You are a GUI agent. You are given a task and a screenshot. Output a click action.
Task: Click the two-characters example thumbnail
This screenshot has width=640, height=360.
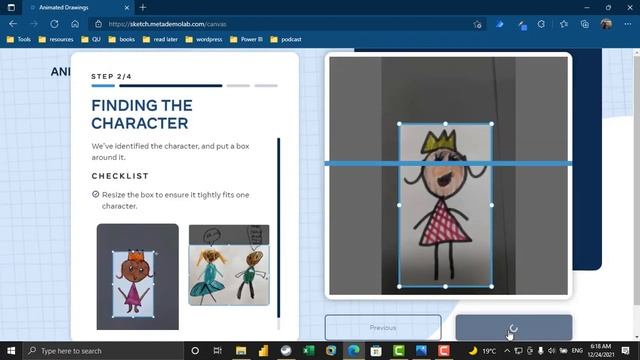229,265
